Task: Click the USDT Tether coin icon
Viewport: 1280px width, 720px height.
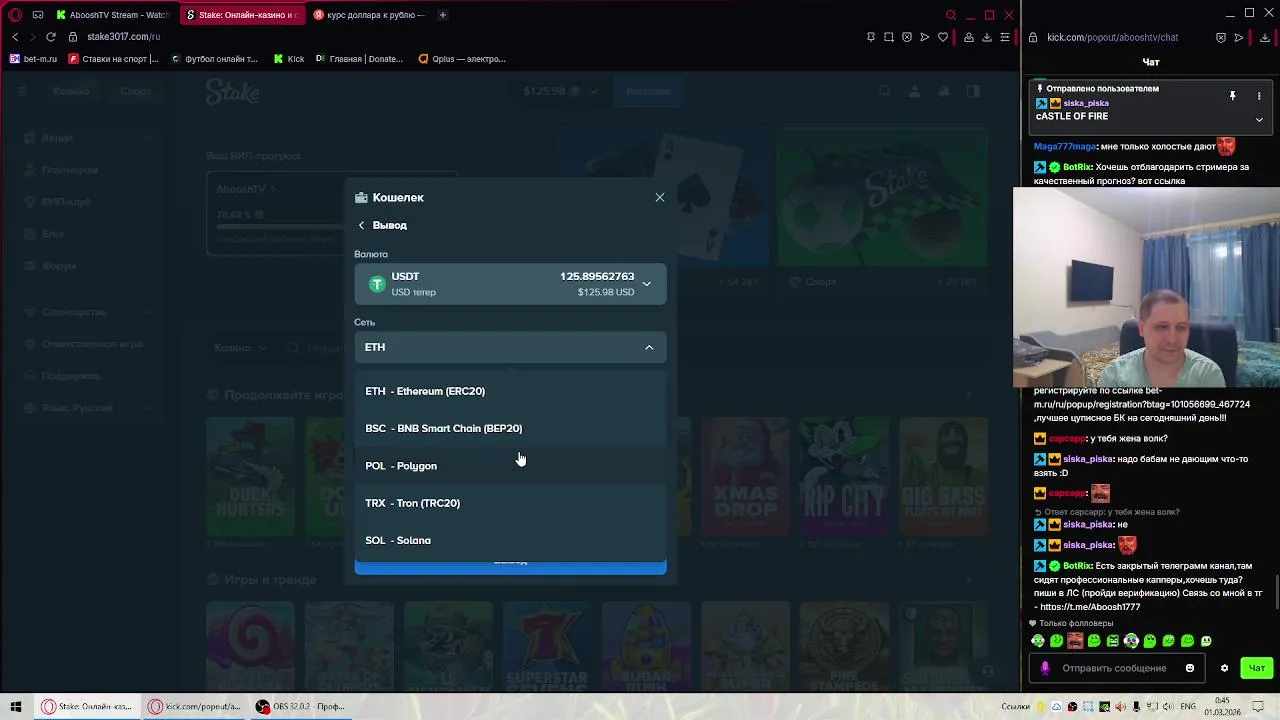Action: coord(377,284)
